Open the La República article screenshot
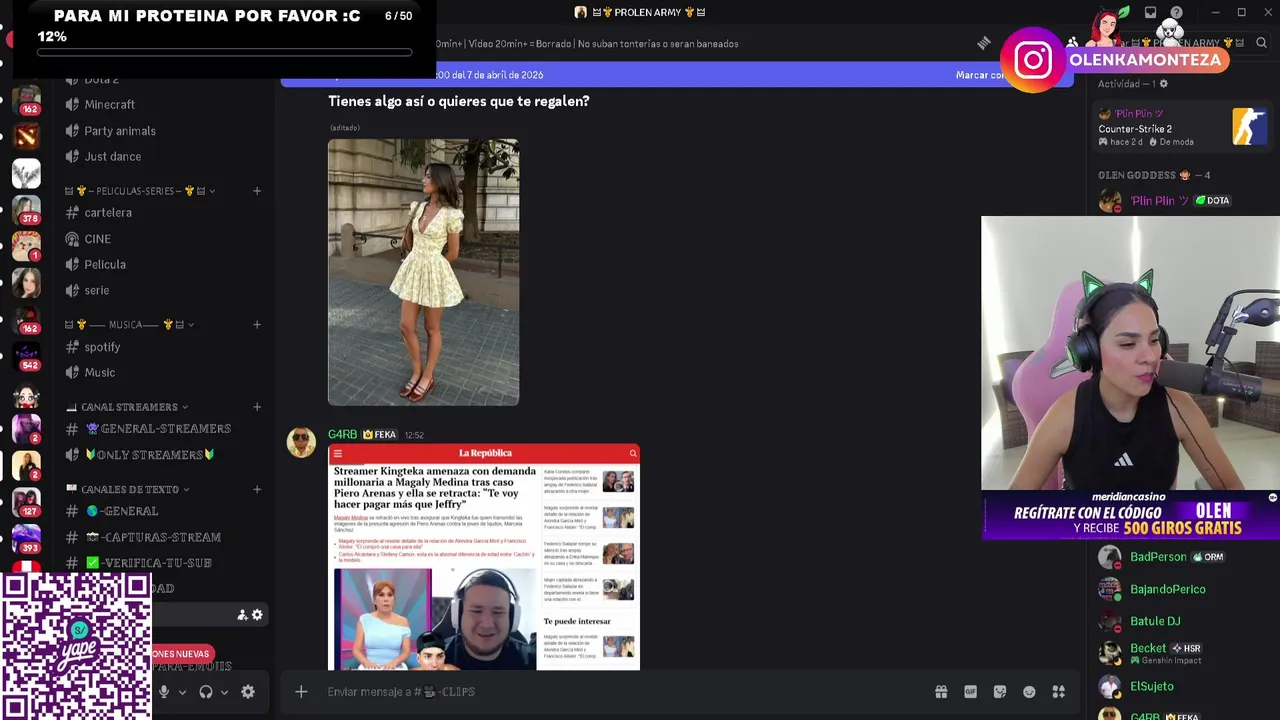The image size is (1280, 720). [484, 557]
